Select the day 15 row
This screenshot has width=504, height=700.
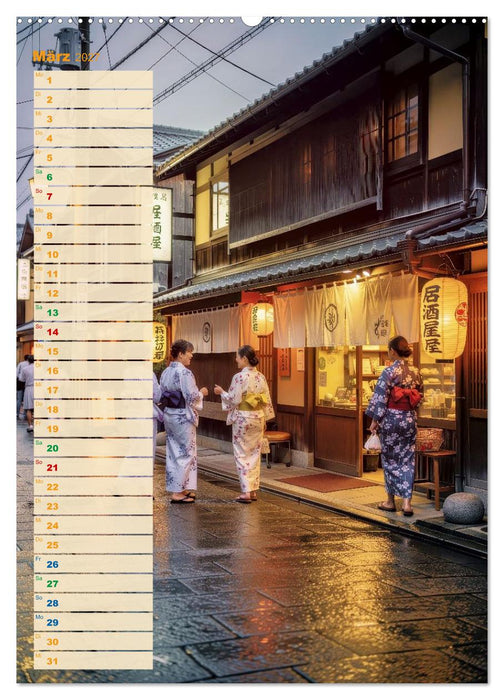coord(93,351)
